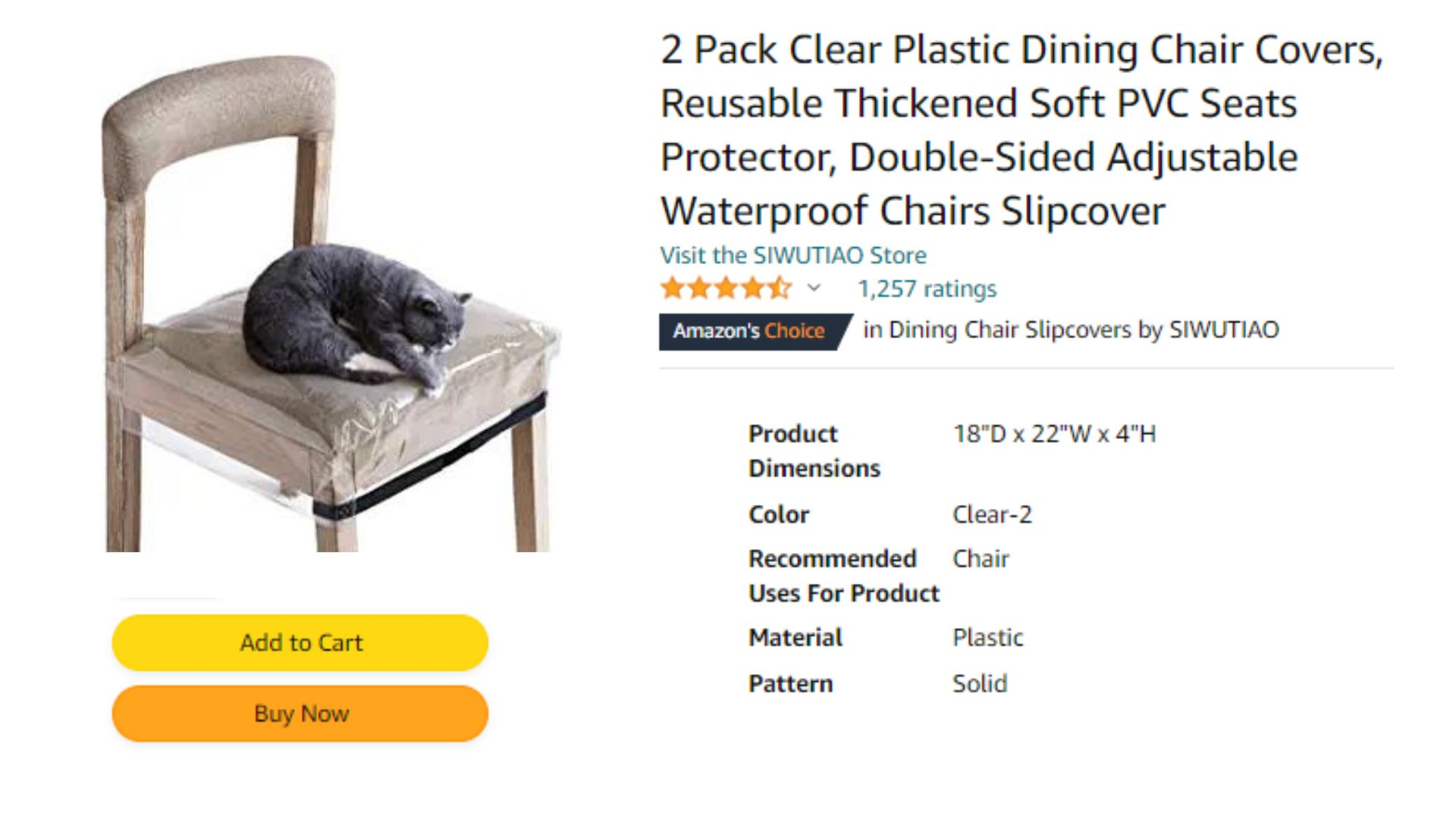Open the 1,257 ratings link

pos(927,289)
